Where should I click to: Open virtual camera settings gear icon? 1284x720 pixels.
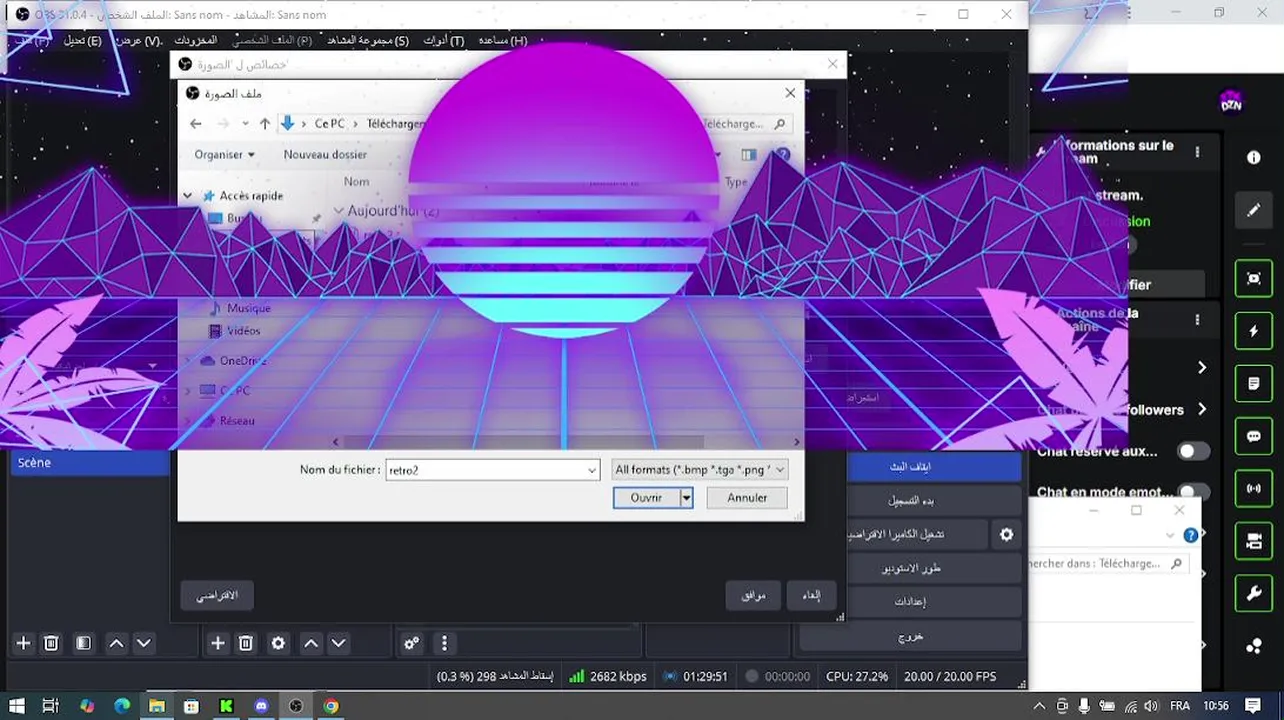tap(1006, 534)
